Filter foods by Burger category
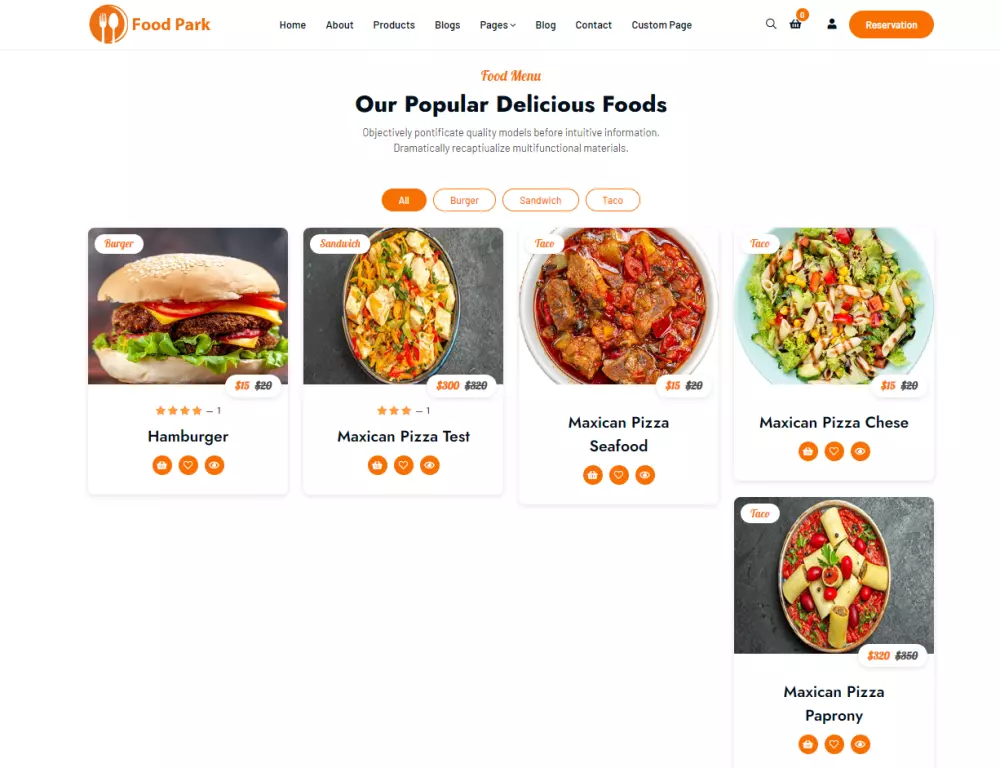 tap(464, 200)
